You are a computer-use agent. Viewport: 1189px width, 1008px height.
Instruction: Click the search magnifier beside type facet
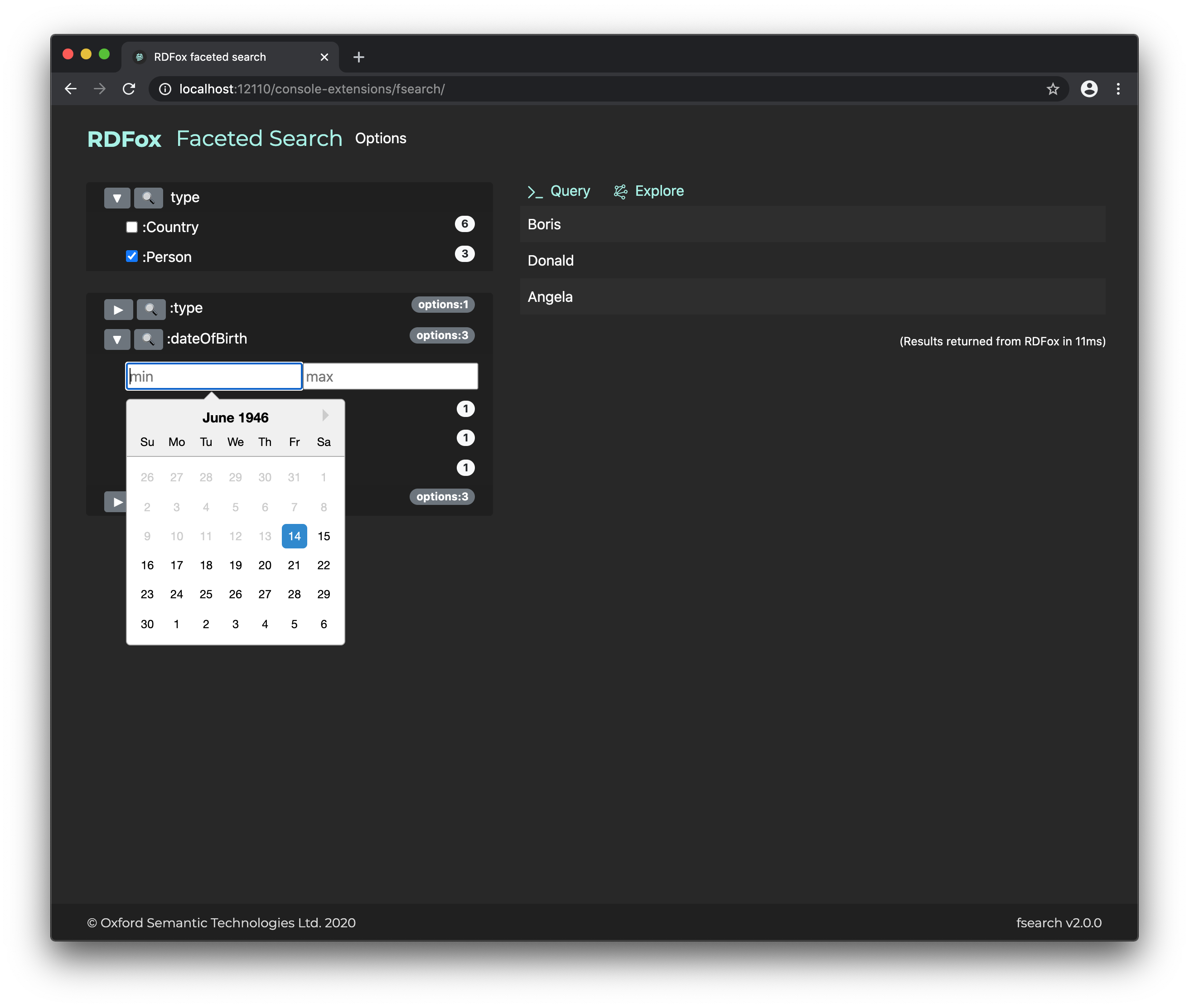click(x=148, y=198)
